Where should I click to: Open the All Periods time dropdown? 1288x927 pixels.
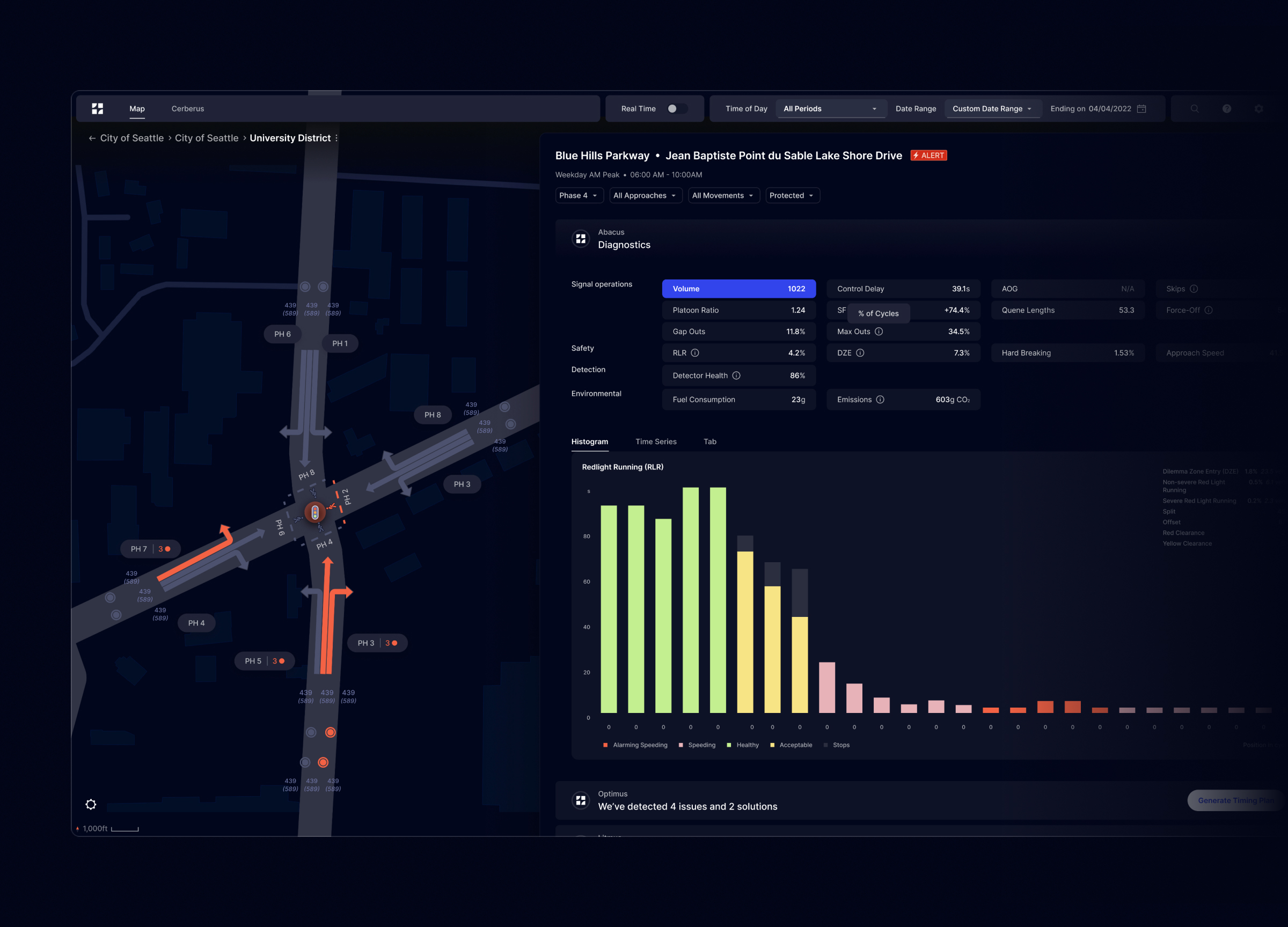click(830, 108)
